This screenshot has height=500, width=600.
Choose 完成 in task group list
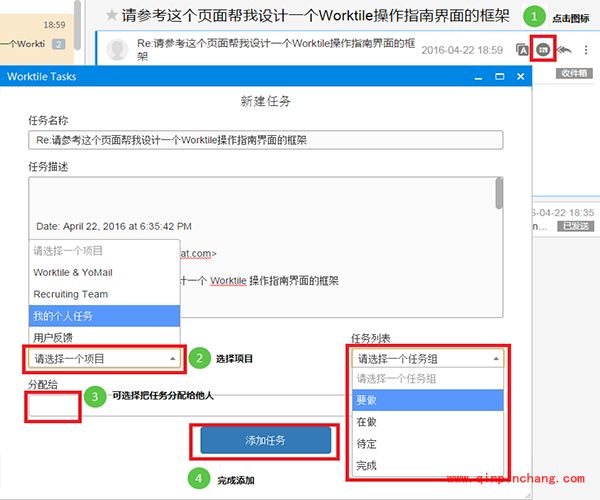(x=428, y=466)
